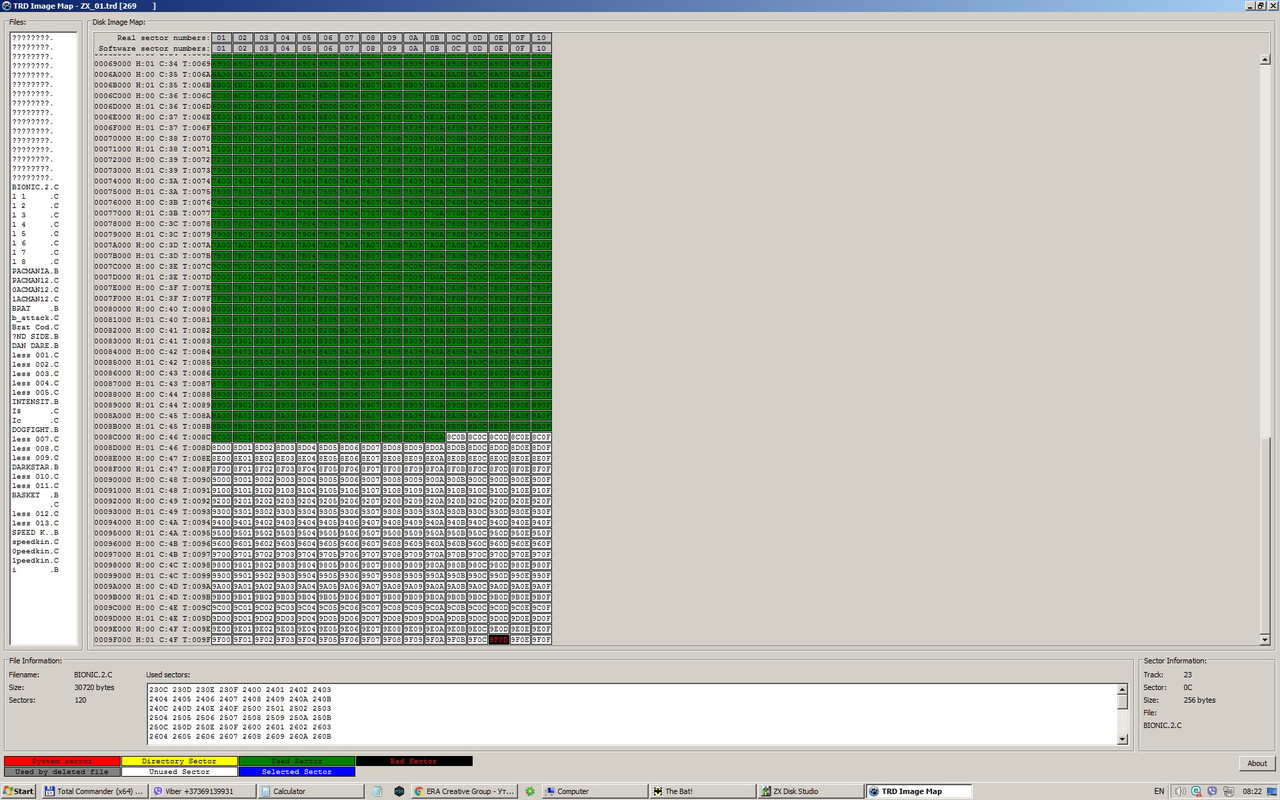Select DOGFIGHT.B in the Files list

pyautogui.click(x=35, y=429)
